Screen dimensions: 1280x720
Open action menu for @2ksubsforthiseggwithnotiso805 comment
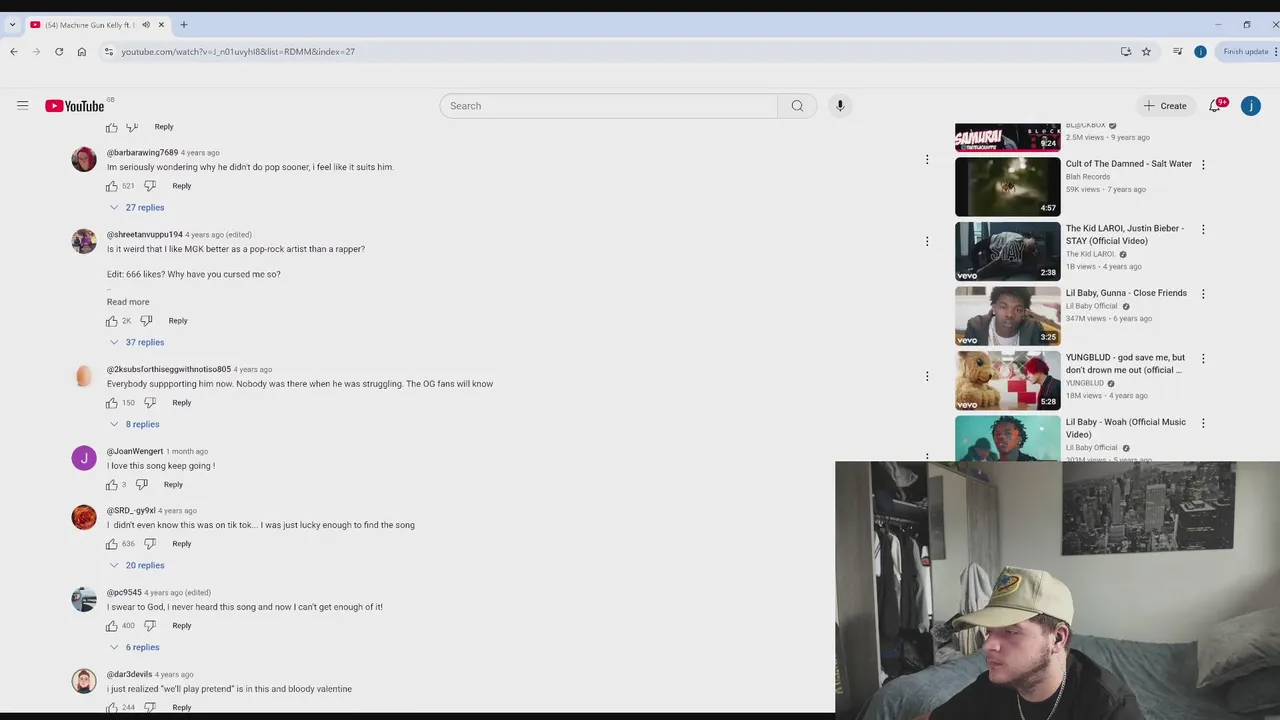927,376
